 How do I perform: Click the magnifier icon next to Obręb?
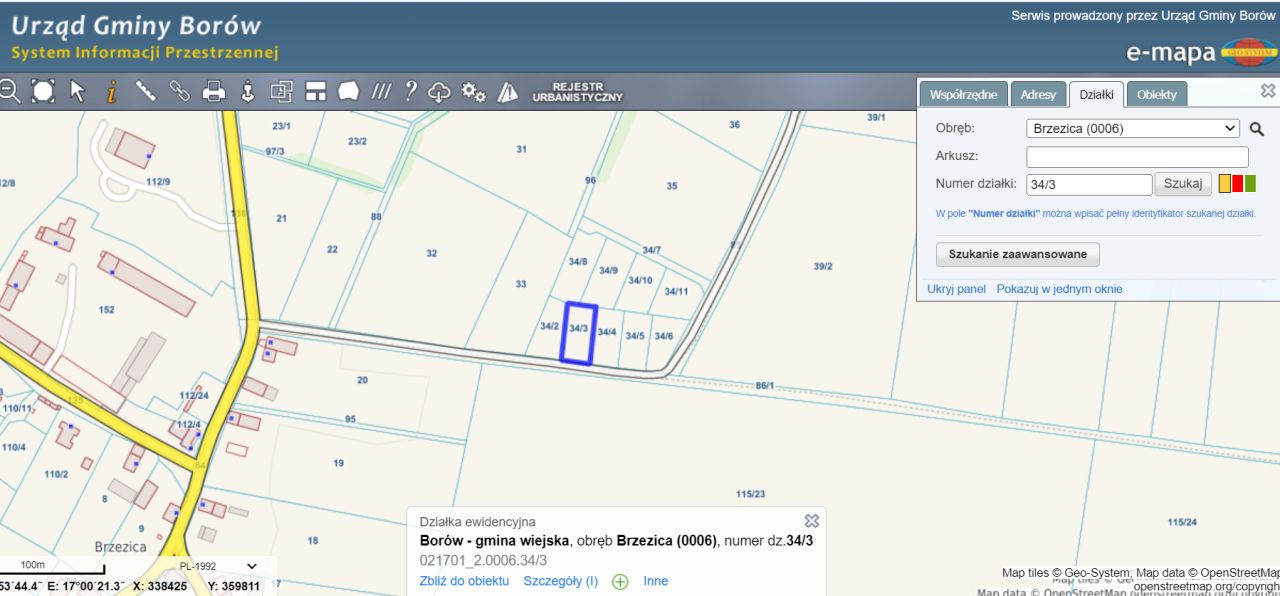point(1257,129)
